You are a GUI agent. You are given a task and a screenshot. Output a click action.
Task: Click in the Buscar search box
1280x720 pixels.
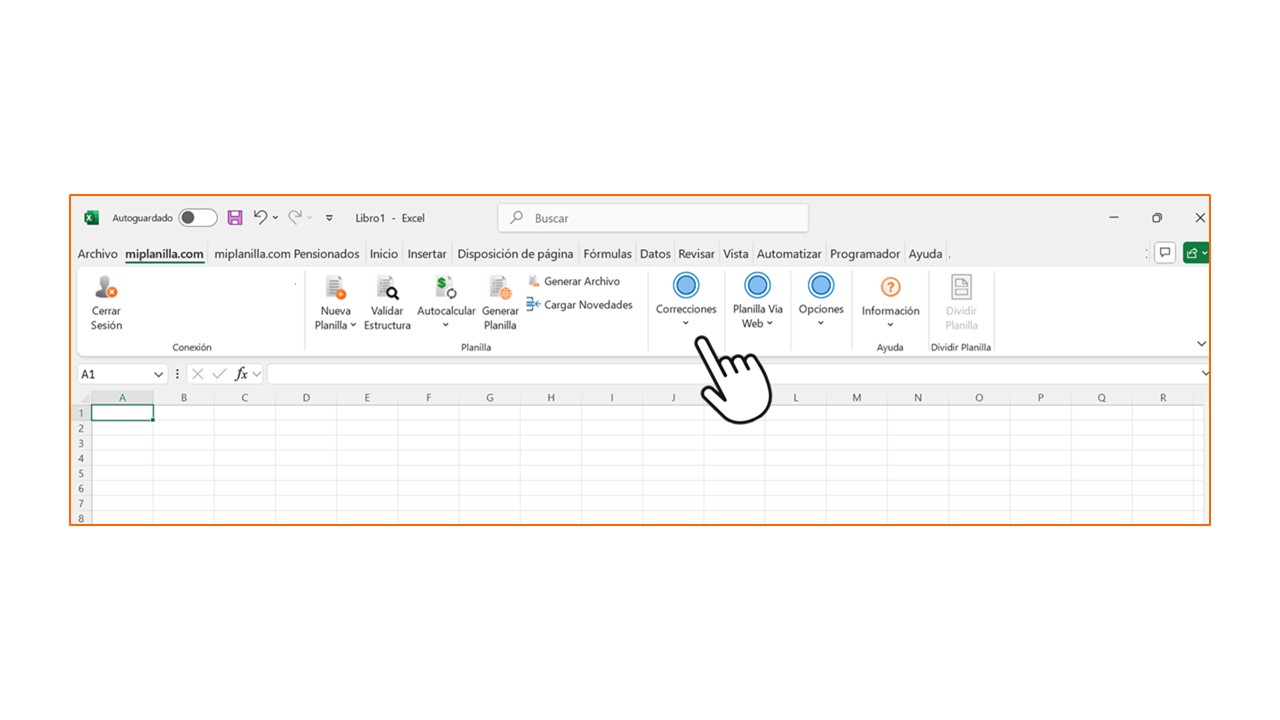653,218
